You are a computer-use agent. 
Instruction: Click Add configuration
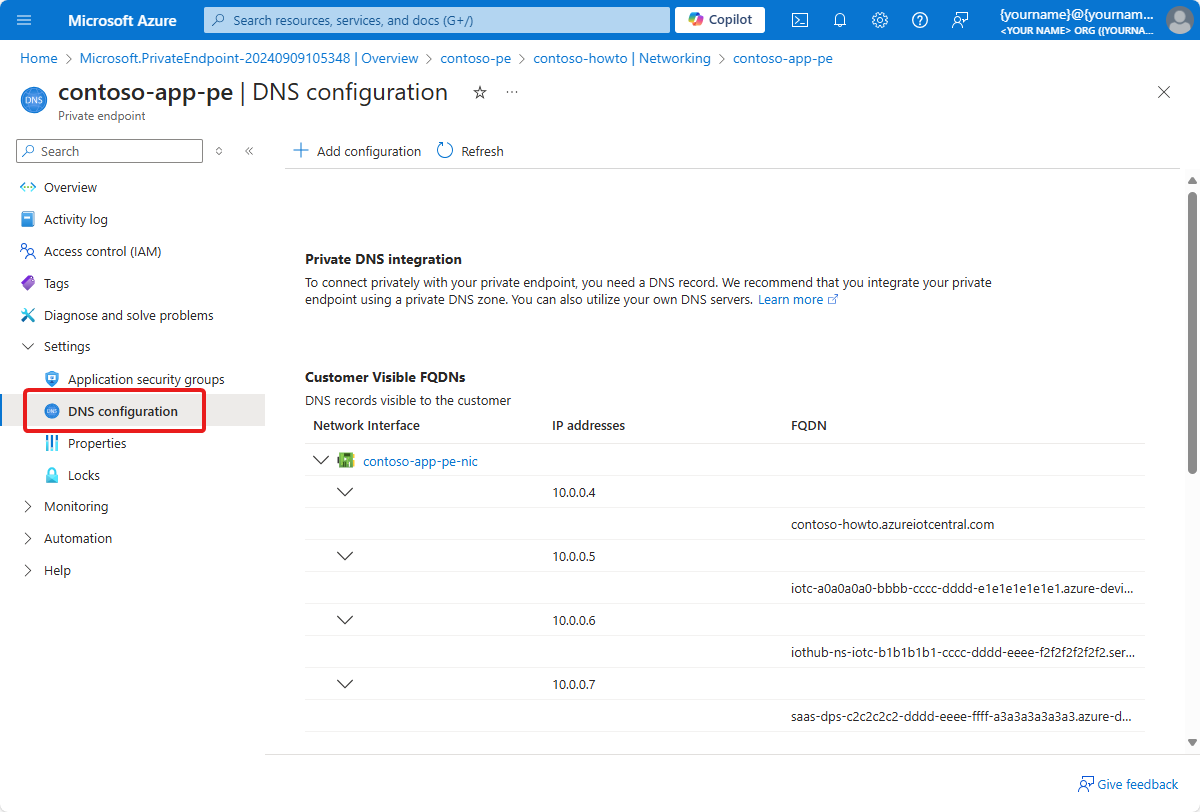[x=357, y=151]
